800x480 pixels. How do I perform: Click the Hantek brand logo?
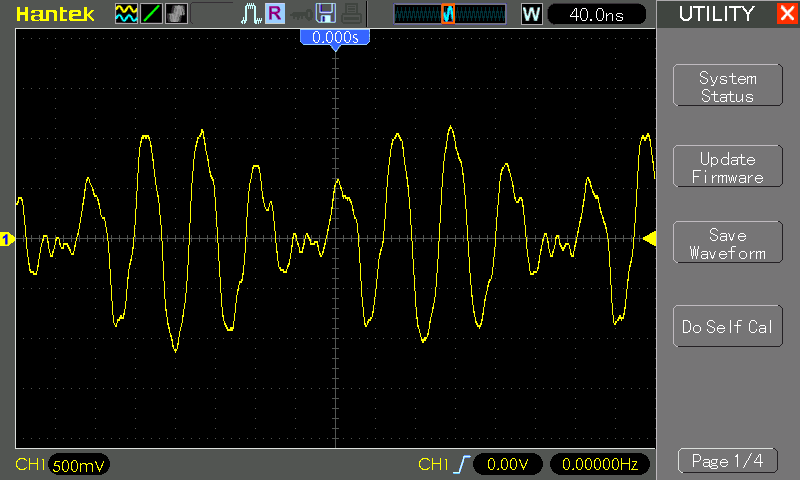55,14
